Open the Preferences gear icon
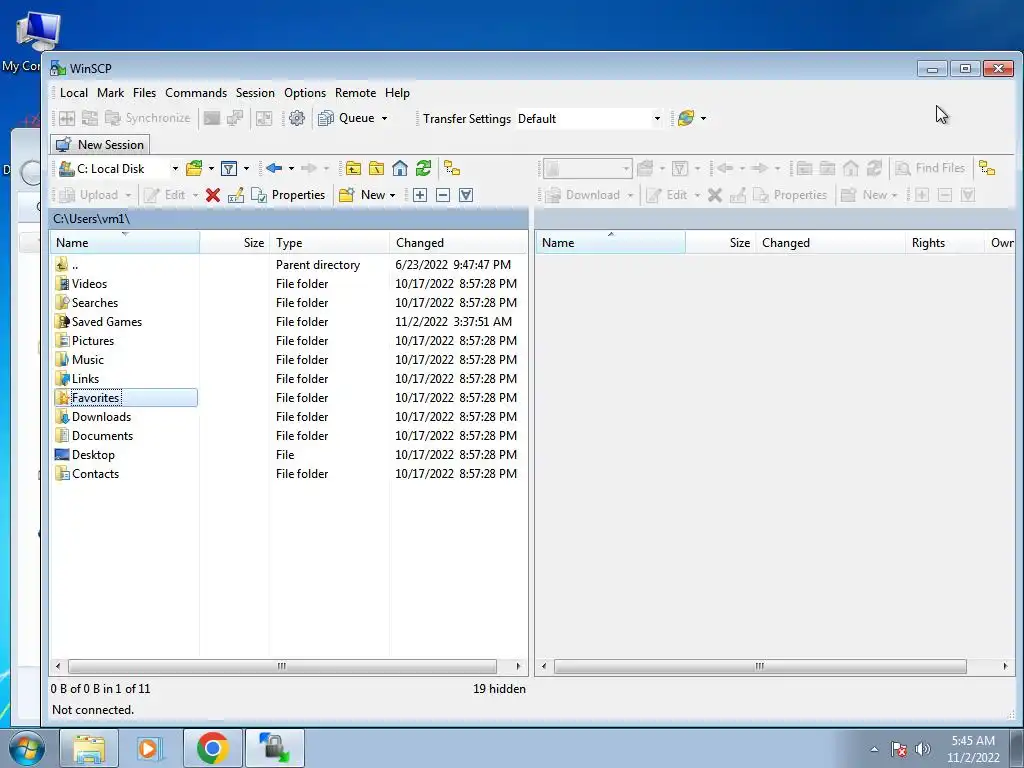The width and height of the screenshot is (1024, 768). pos(296,118)
